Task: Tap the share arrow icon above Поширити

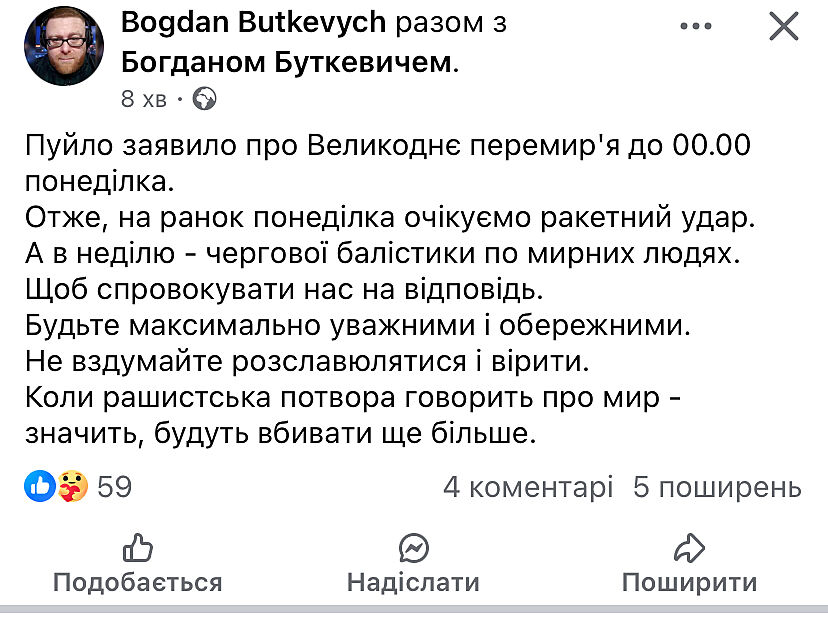Action: (689, 547)
